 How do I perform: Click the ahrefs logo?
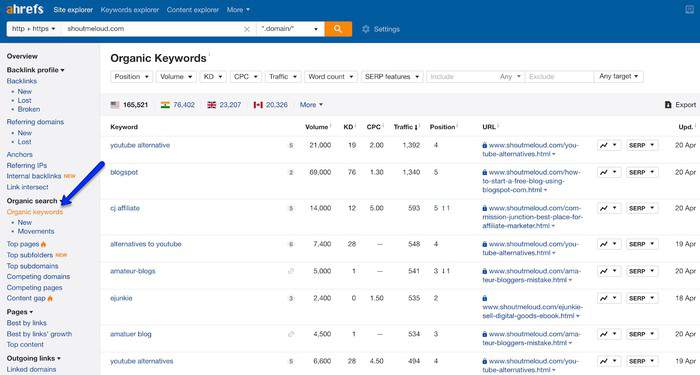tap(25, 9)
